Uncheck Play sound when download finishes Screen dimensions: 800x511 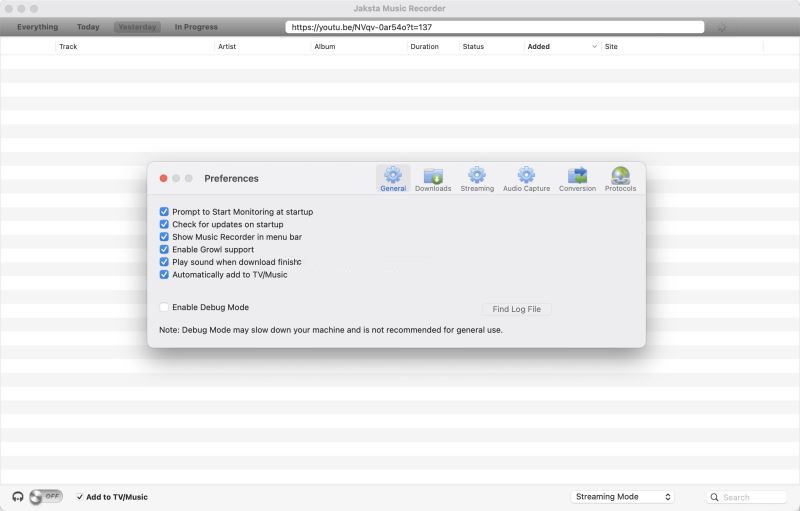(164, 262)
